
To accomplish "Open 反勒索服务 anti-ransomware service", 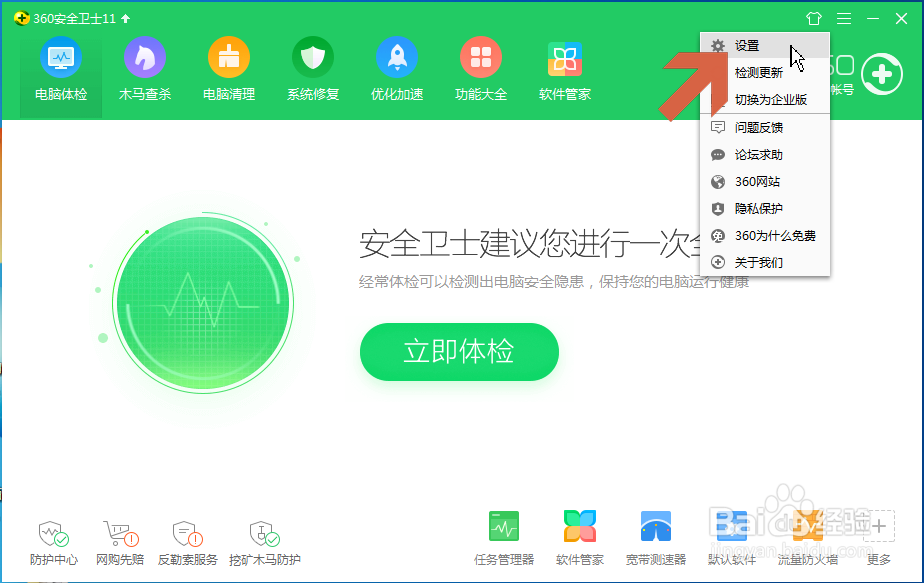I will 187,544.
